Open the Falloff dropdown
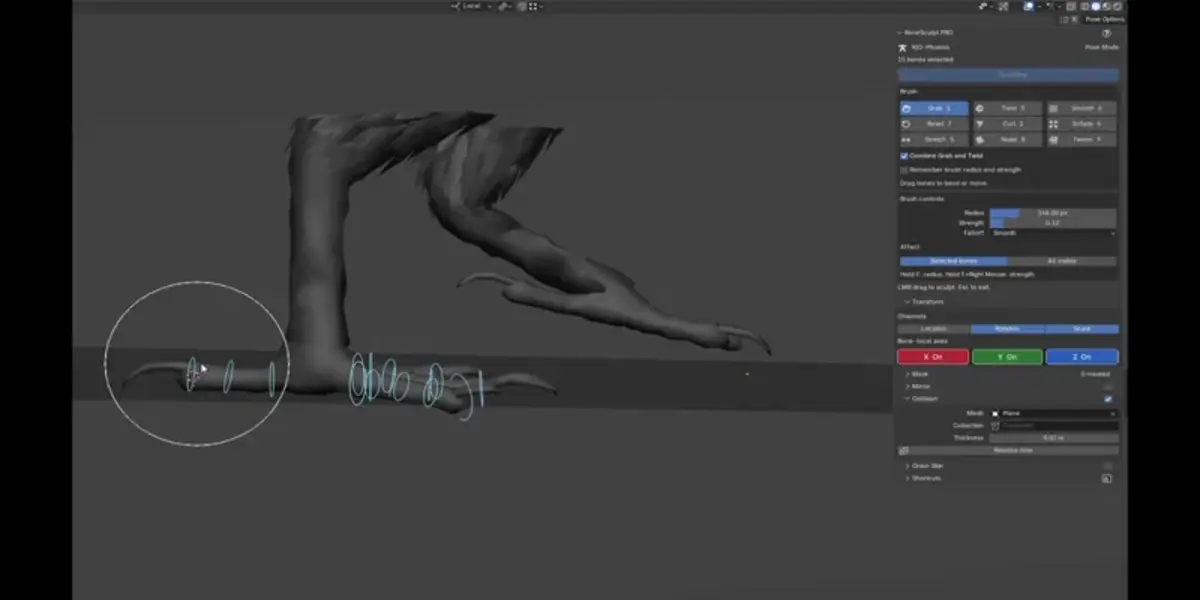 click(x=1053, y=233)
